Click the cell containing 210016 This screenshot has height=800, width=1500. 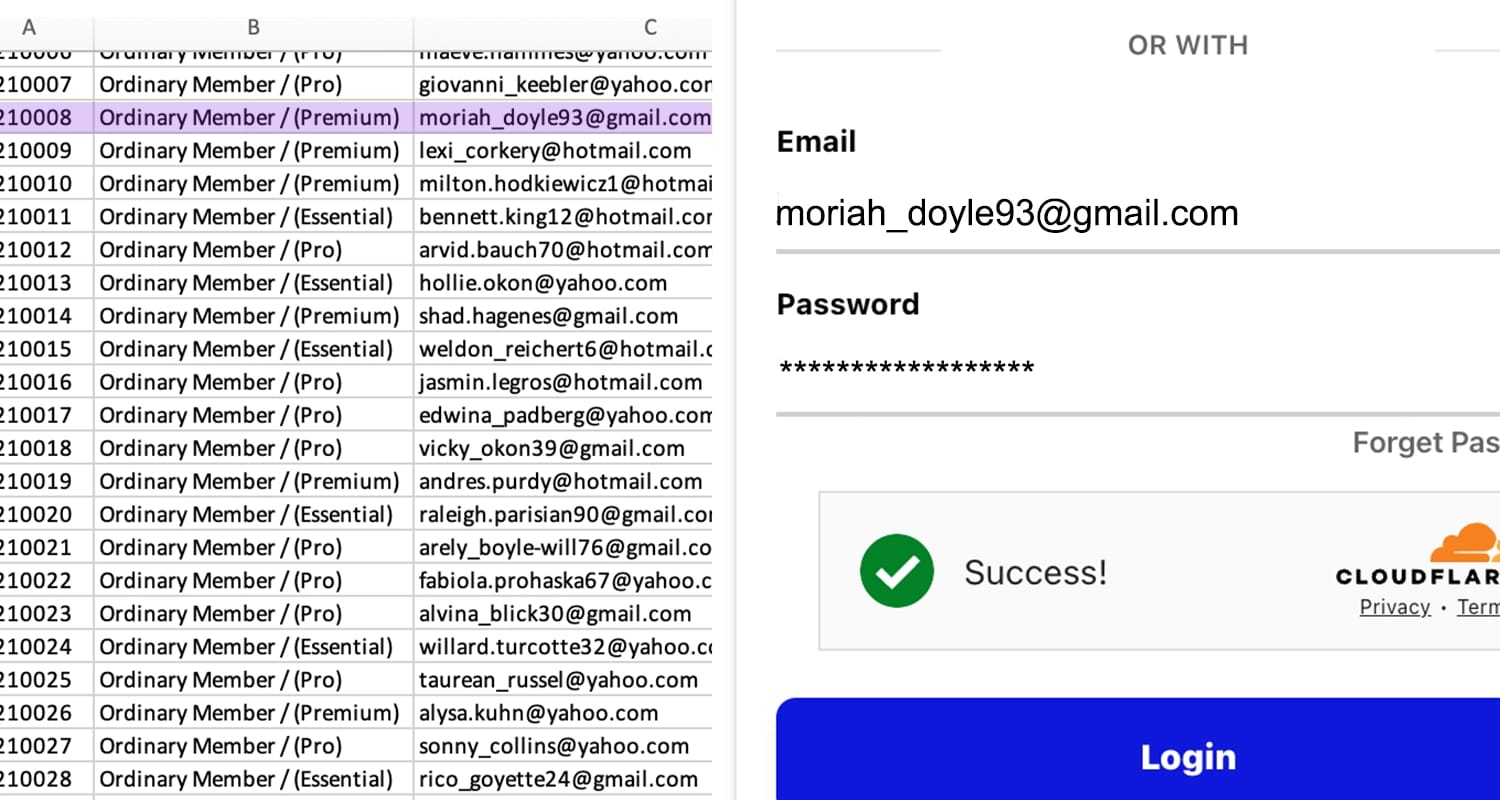pyautogui.click(x=40, y=381)
